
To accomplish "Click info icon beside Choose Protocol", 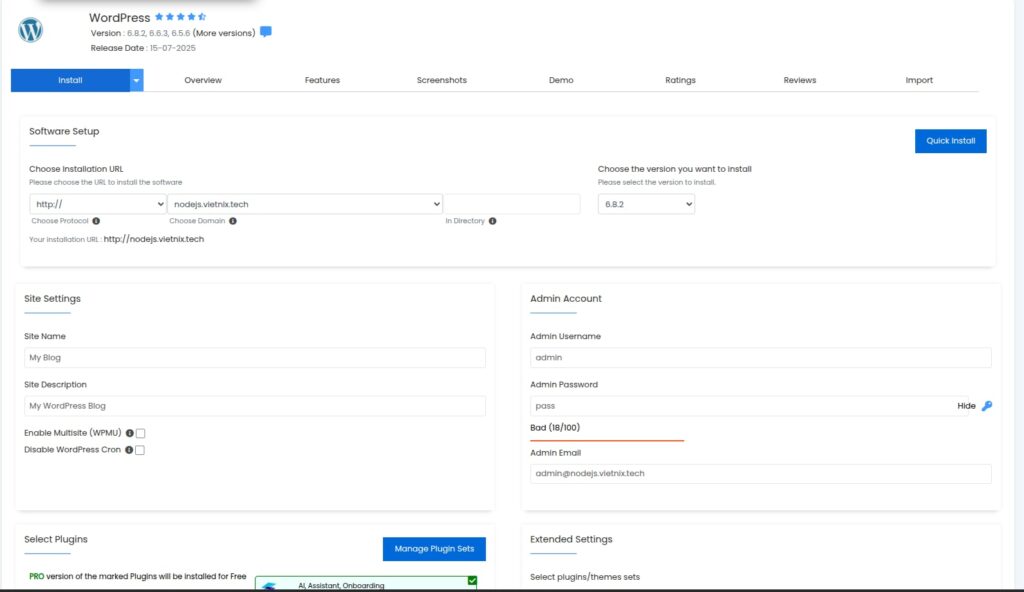I will tap(96, 221).
